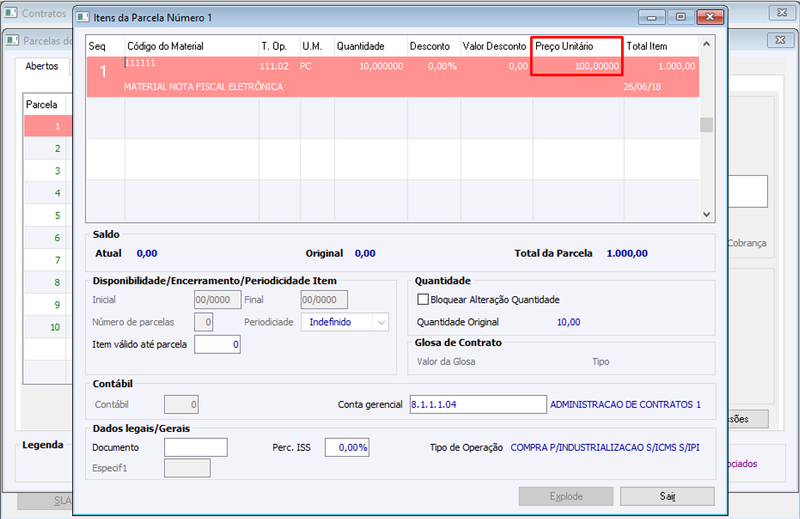This screenshot has width=800, height=519.
Task: Open the Periodicidade dropdown
Action: tap(381, 322)
